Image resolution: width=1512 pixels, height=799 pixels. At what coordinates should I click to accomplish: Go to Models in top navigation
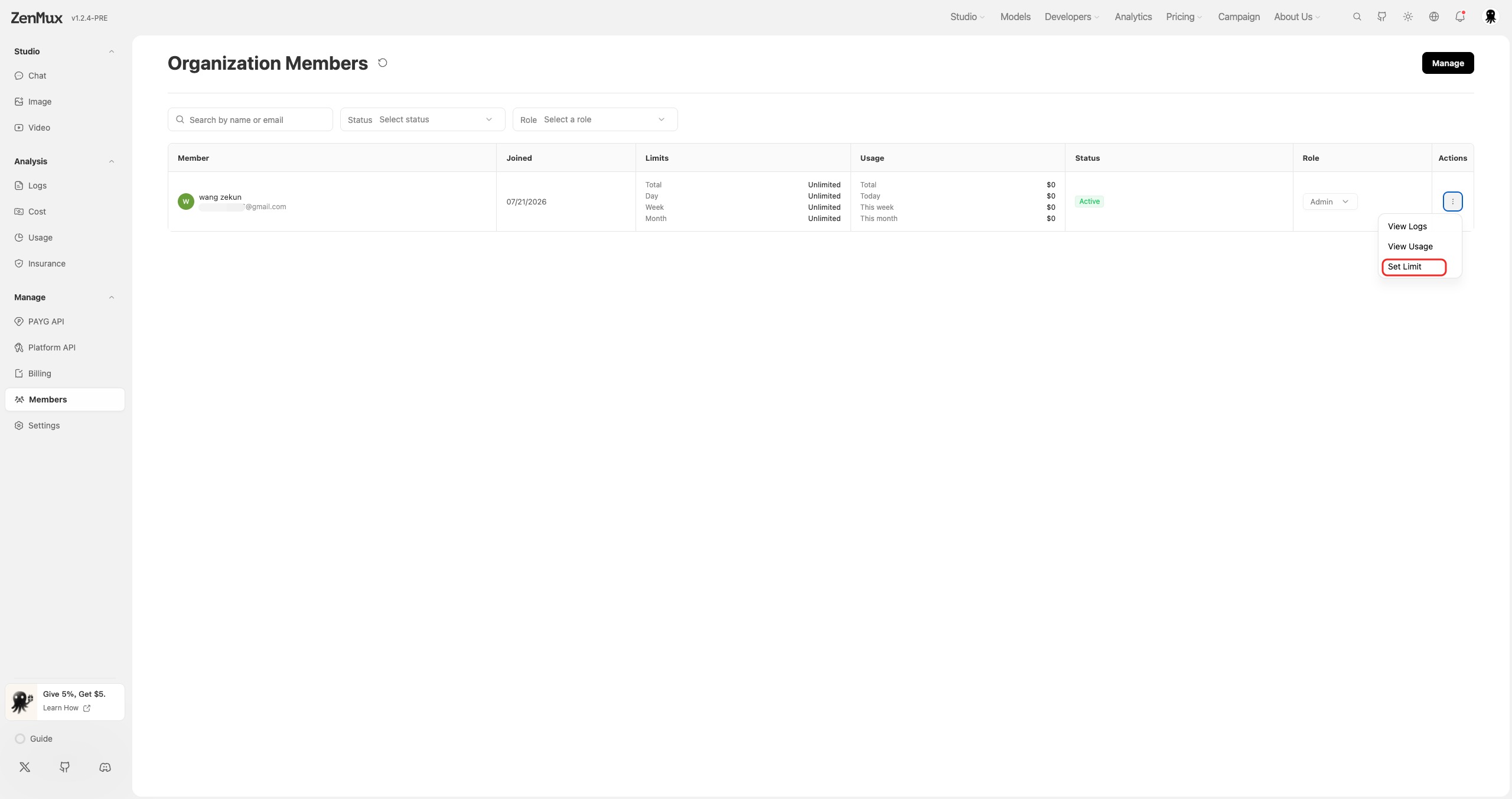point(1015,17)
